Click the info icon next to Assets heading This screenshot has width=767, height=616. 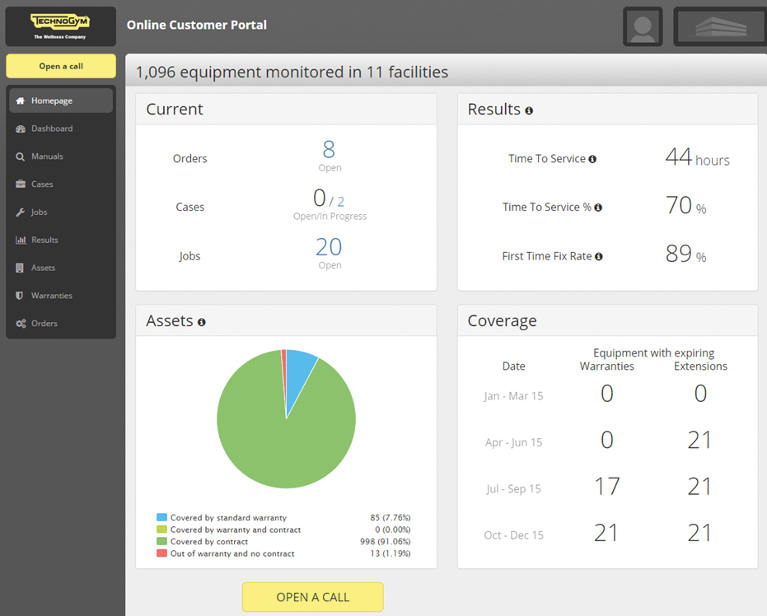coord(202,322)
